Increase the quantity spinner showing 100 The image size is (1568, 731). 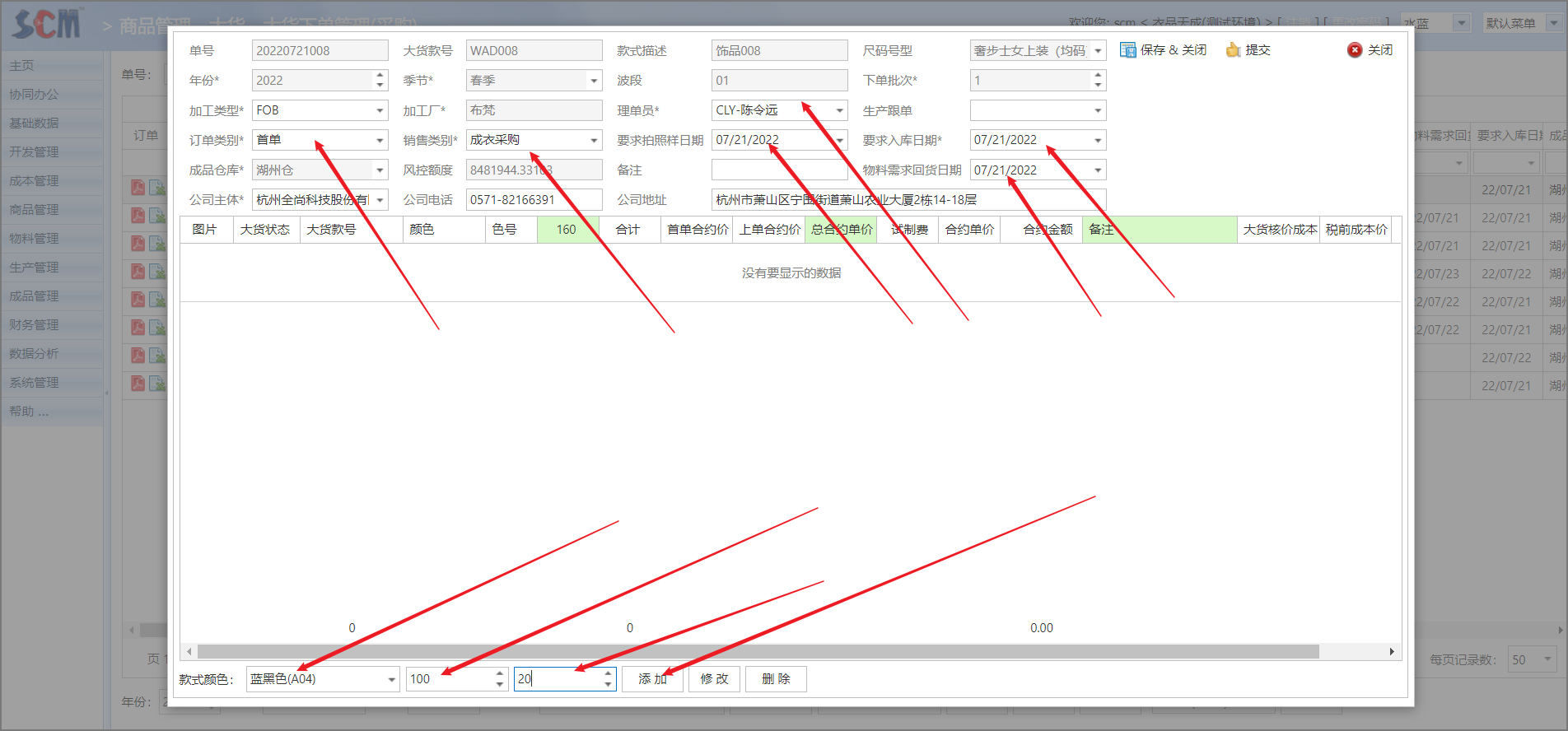(x=499, y=673)
